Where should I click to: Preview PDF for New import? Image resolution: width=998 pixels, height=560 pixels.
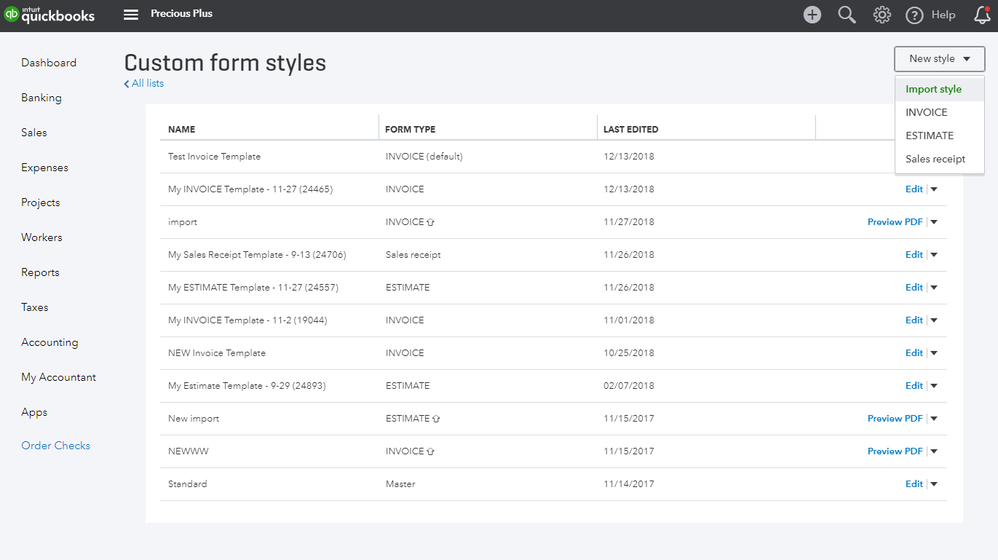(894, 419)
